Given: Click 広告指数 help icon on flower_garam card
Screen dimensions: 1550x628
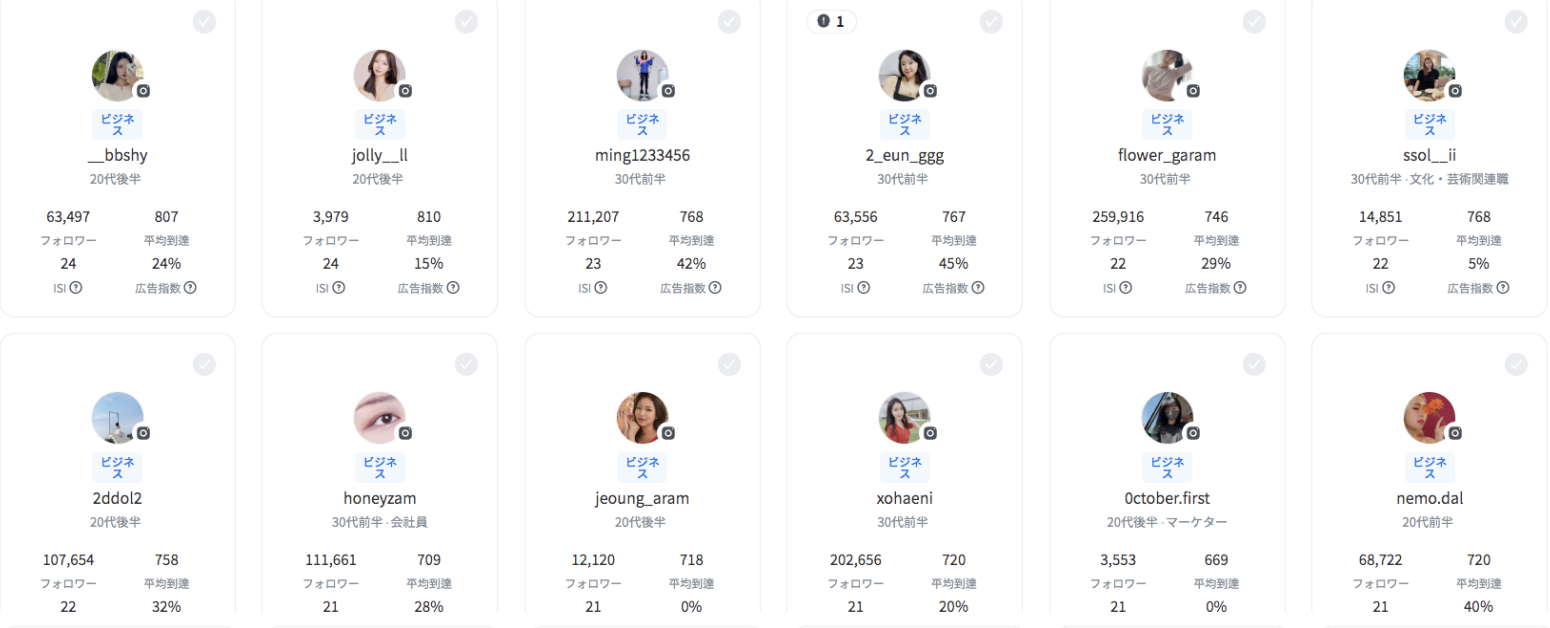Looking at the screenshot, I should (x=1240, y=288).
